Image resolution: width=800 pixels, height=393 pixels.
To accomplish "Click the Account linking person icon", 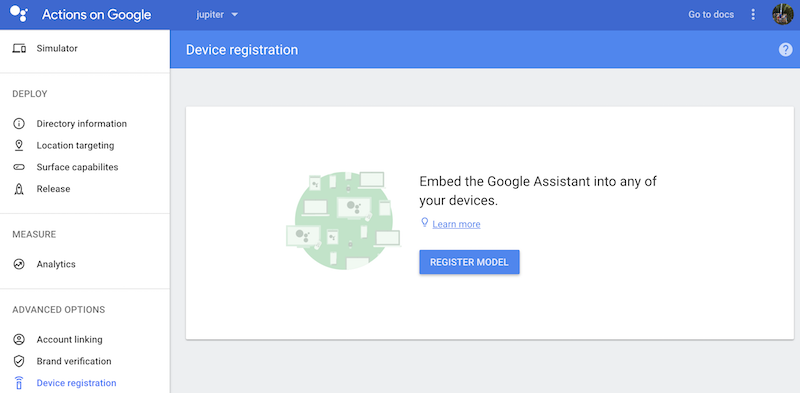I will pos(19,339).
